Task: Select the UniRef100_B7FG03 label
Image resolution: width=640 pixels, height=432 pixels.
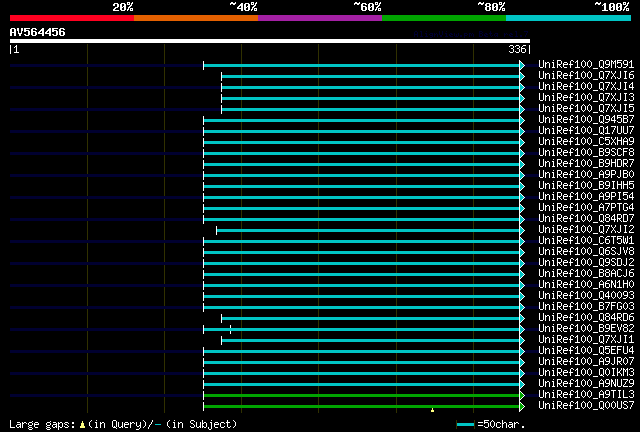Action: pyautogui.click(x=586, y=307)
